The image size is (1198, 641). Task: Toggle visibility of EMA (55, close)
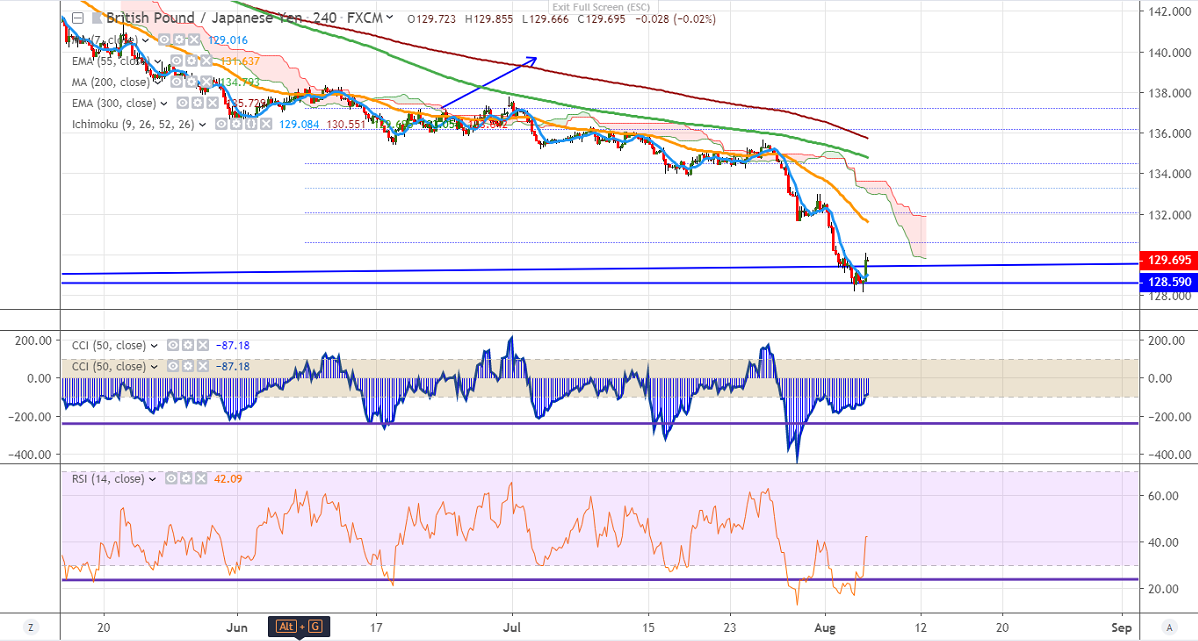click(176, 60)
